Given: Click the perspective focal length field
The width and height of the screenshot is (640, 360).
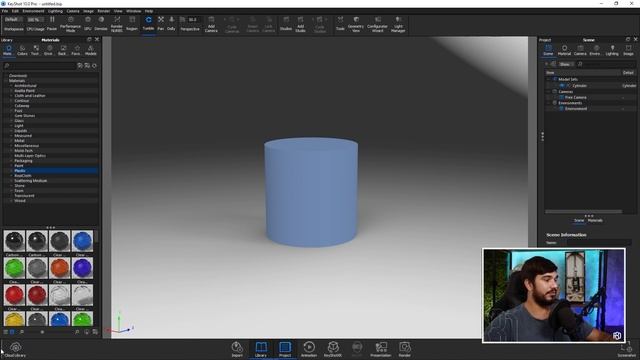Looking at the screenshot, I should (x=193, y=20).
